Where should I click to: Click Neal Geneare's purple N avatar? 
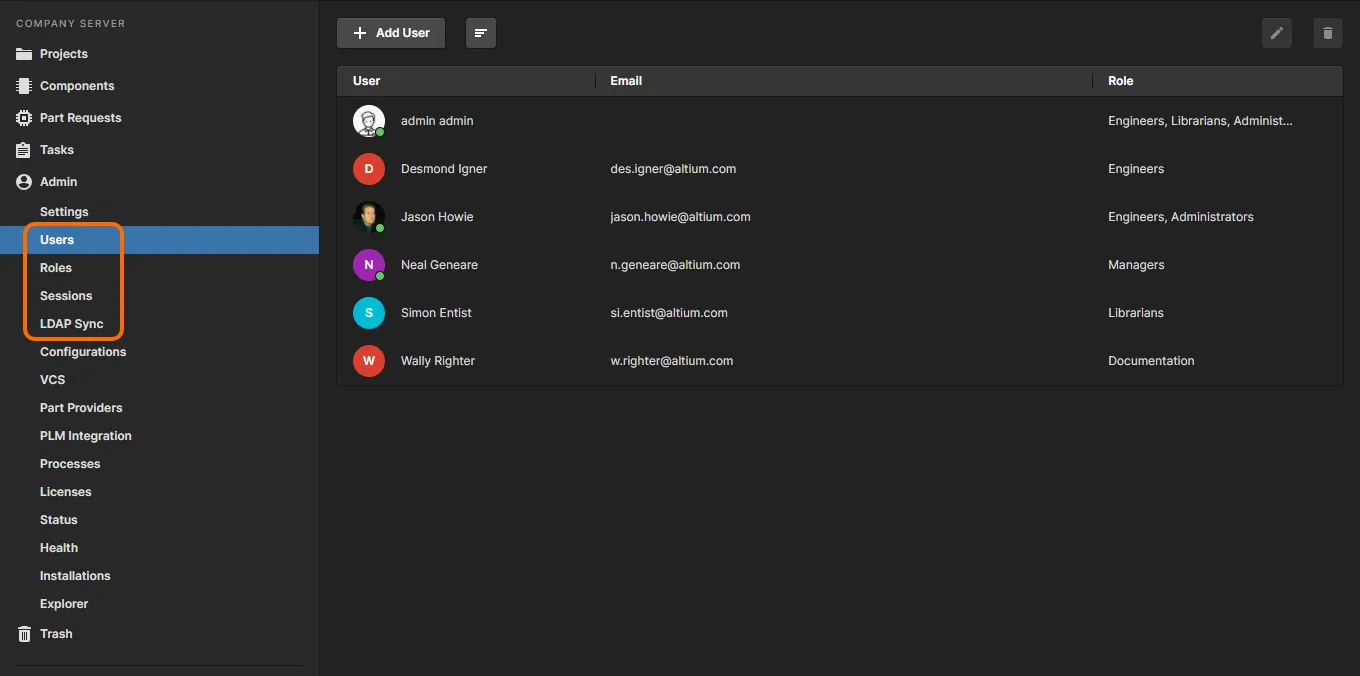[369, 265]
